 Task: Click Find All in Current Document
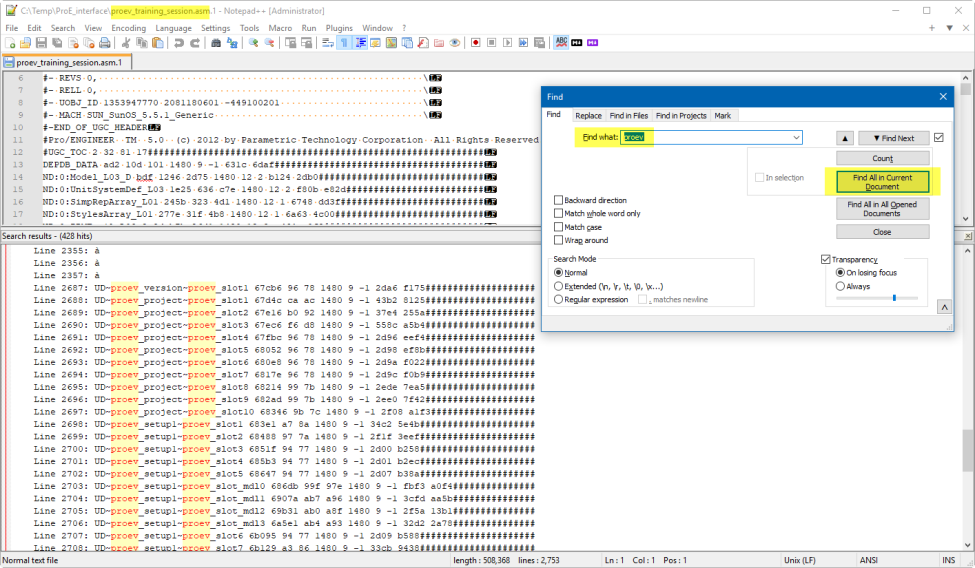coord(882,182)
